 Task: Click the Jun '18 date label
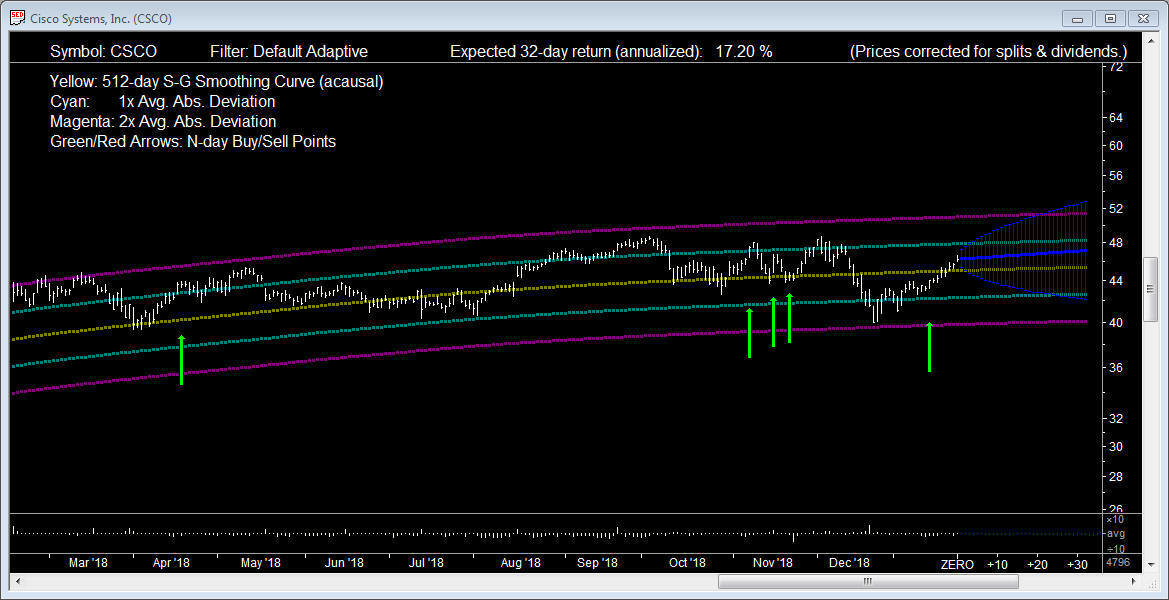click(345, 563)
